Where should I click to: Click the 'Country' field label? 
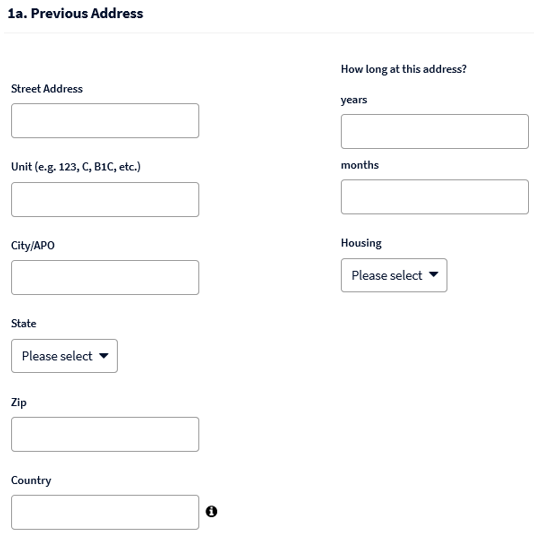click(31, 480)
